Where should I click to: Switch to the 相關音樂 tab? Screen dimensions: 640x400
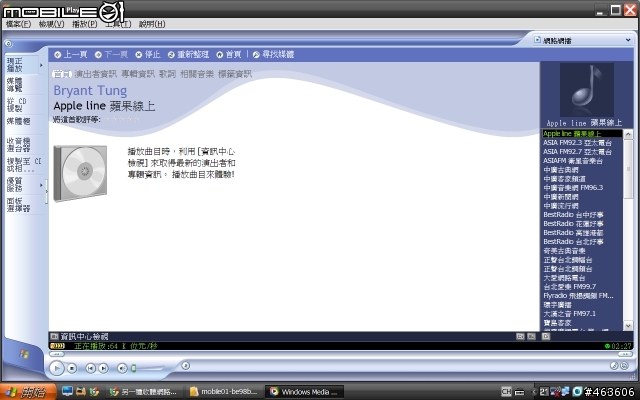click(197, 74)
